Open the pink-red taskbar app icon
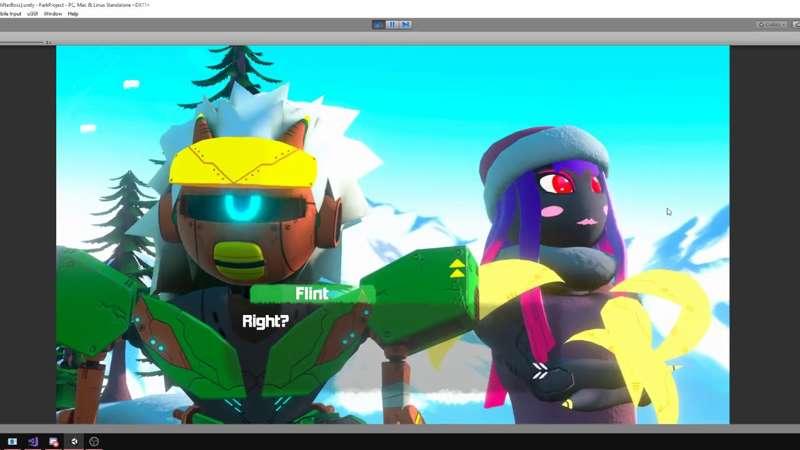800x450 pixels. coord(54,441)
